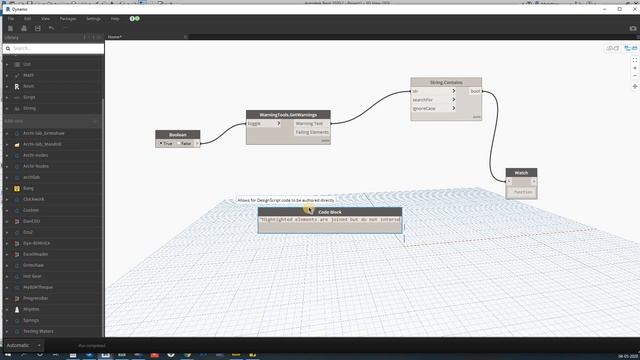Open the ExcelReader package row
Viewport: 640px width, 360px height.
pos(53,254)
